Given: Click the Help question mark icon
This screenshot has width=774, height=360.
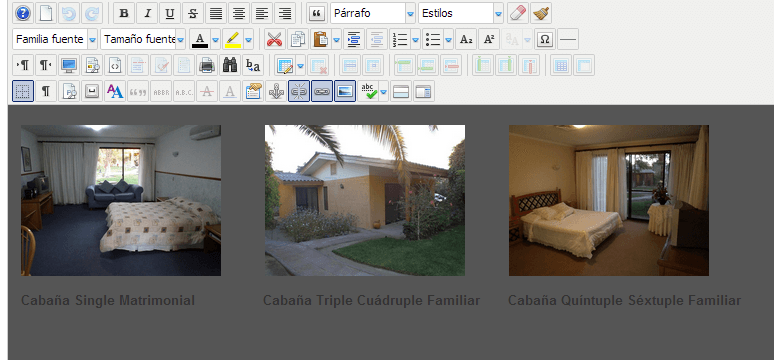Looking at the screenshot, I should tap(23, 13).
